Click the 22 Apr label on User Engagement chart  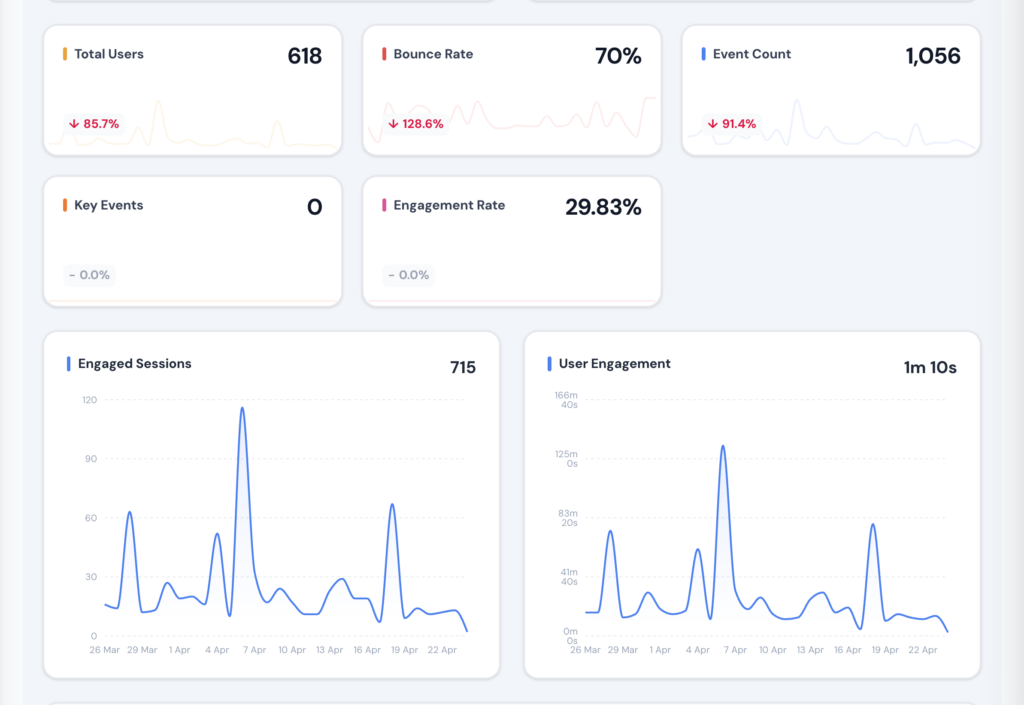[922, 649]
